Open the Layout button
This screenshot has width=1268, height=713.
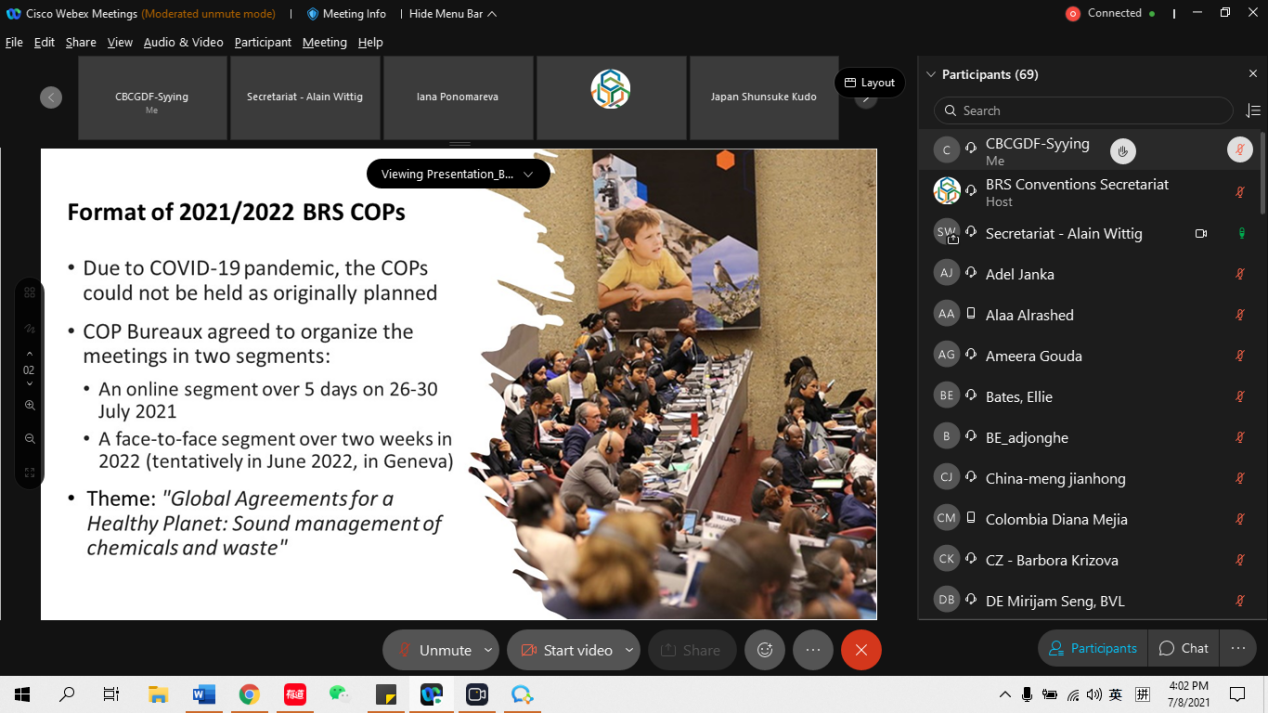869,83
